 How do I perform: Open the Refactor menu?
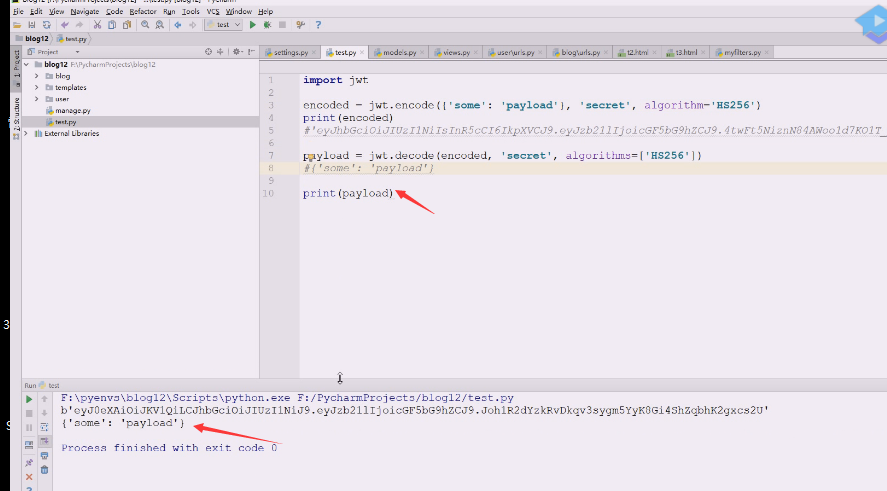pyautogui.click(x=143, y=11)
